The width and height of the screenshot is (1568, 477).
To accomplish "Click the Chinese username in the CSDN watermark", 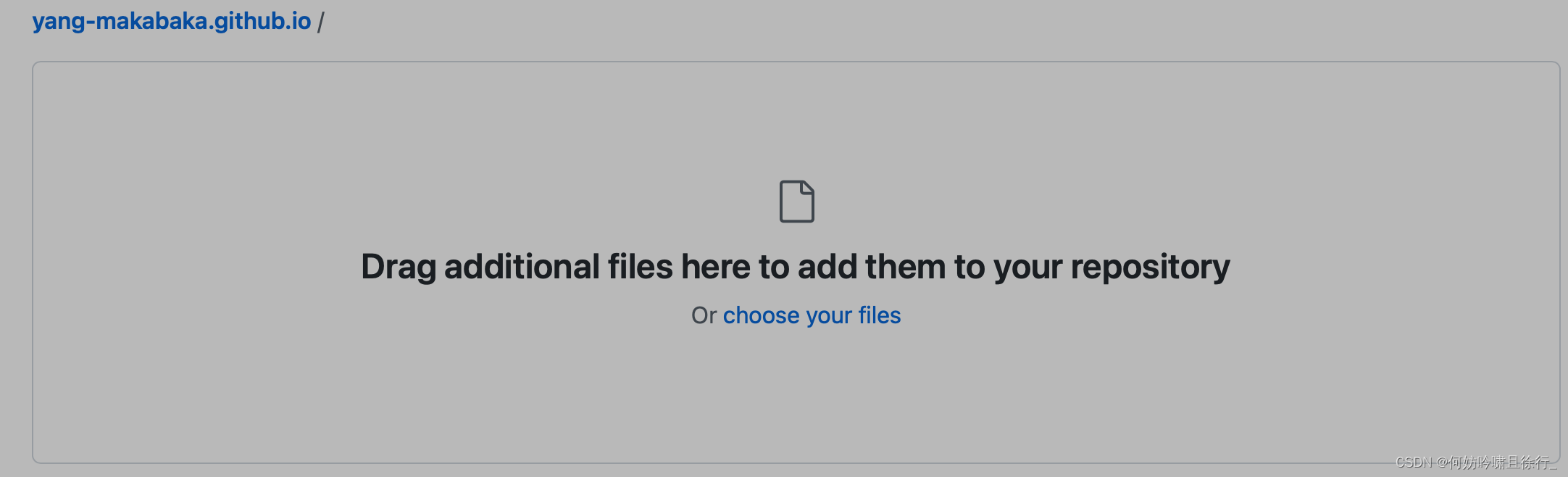I will click(1501, 462).
